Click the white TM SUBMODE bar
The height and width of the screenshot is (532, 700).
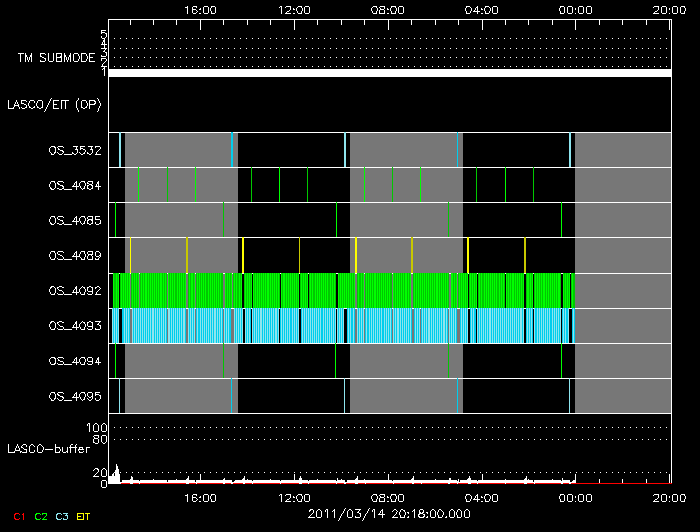point(389,73)
